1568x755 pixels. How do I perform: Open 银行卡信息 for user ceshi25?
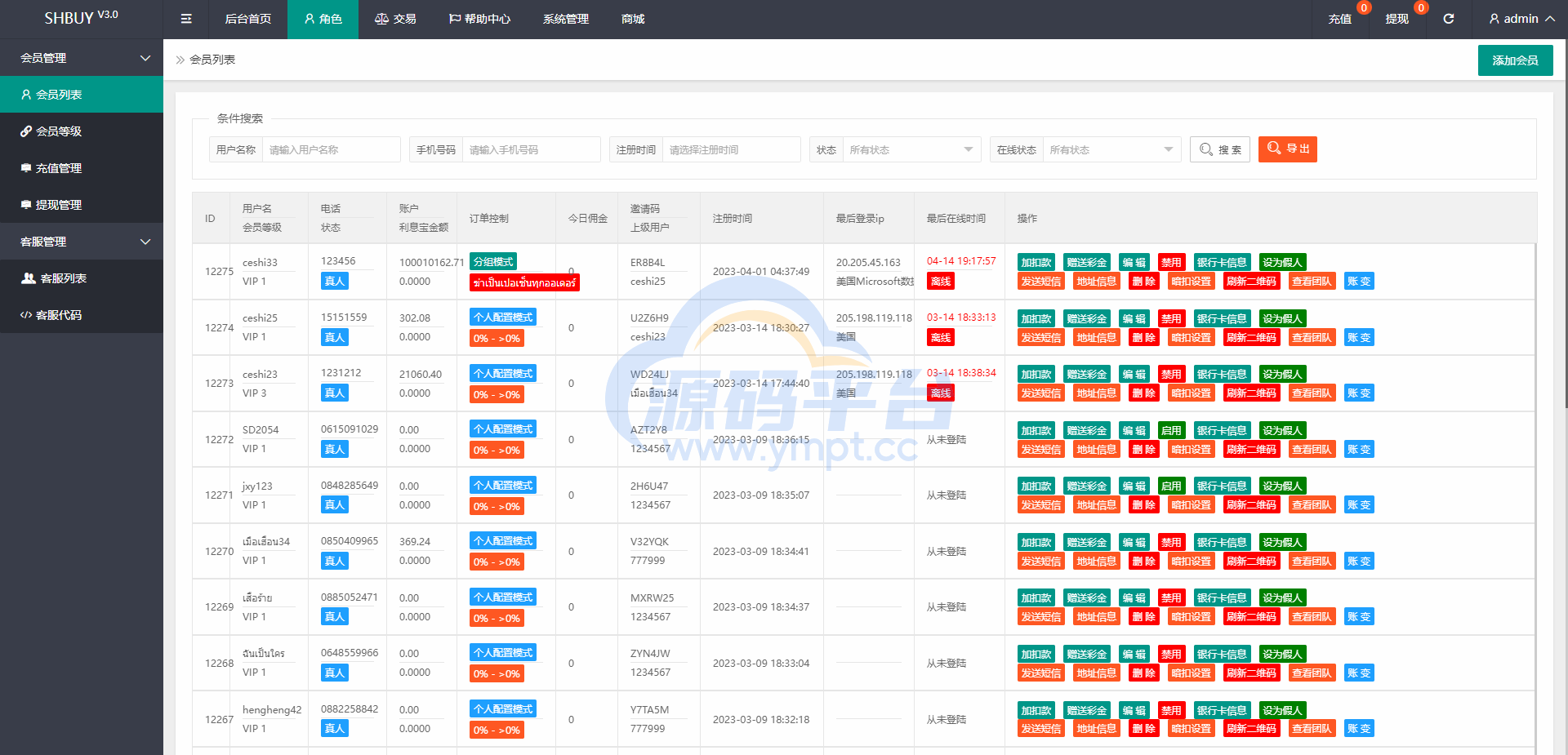point(1222,318)
